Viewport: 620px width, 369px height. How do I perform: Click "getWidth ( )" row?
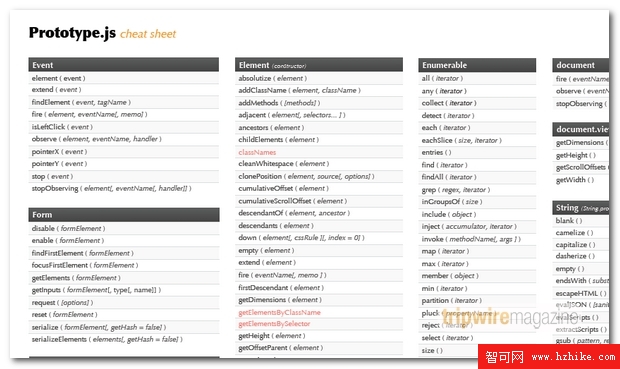[x=580, y=180]
